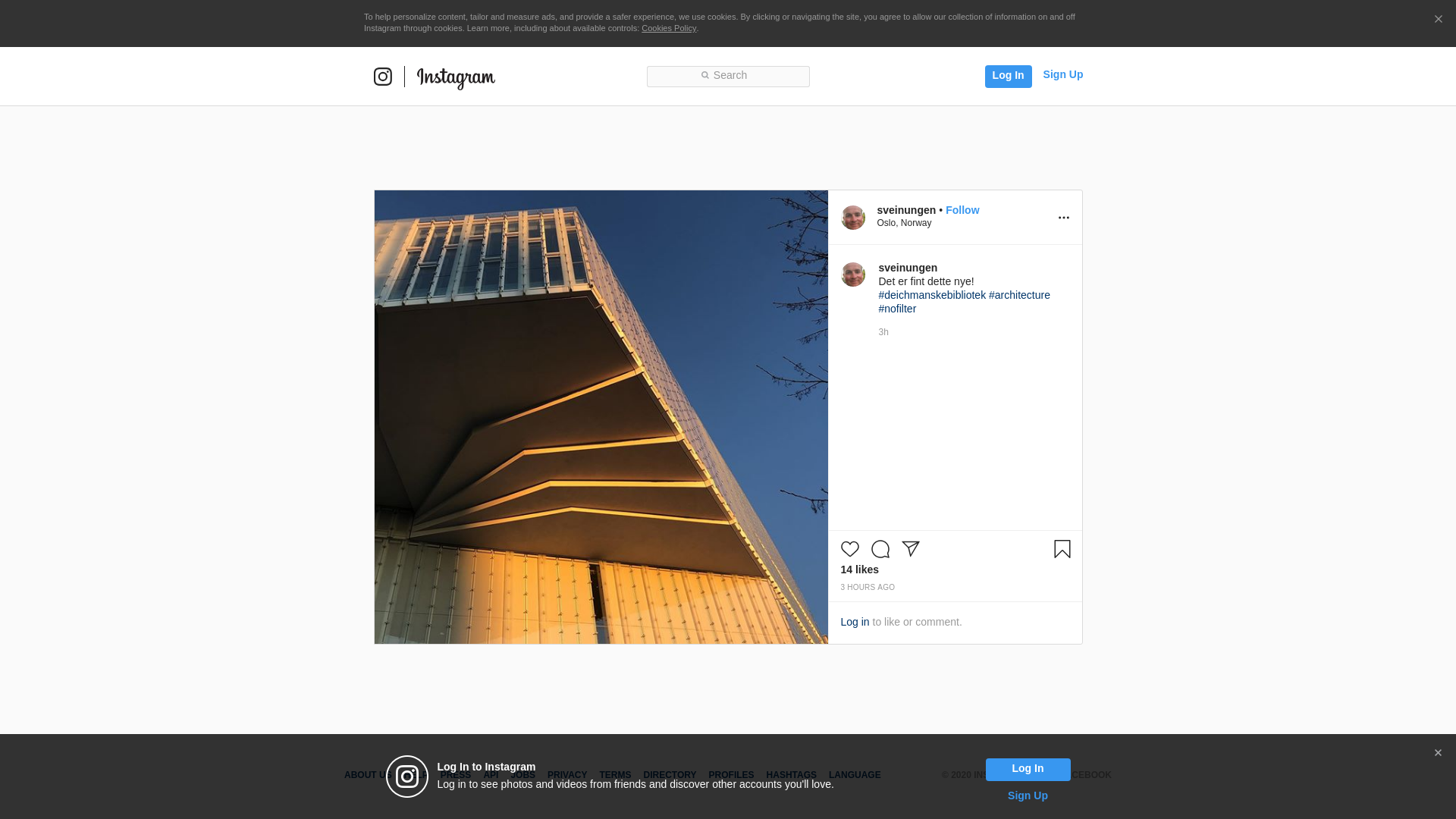
Task: Open the LANGUAGE footer selector
Action: coord(854,775)
